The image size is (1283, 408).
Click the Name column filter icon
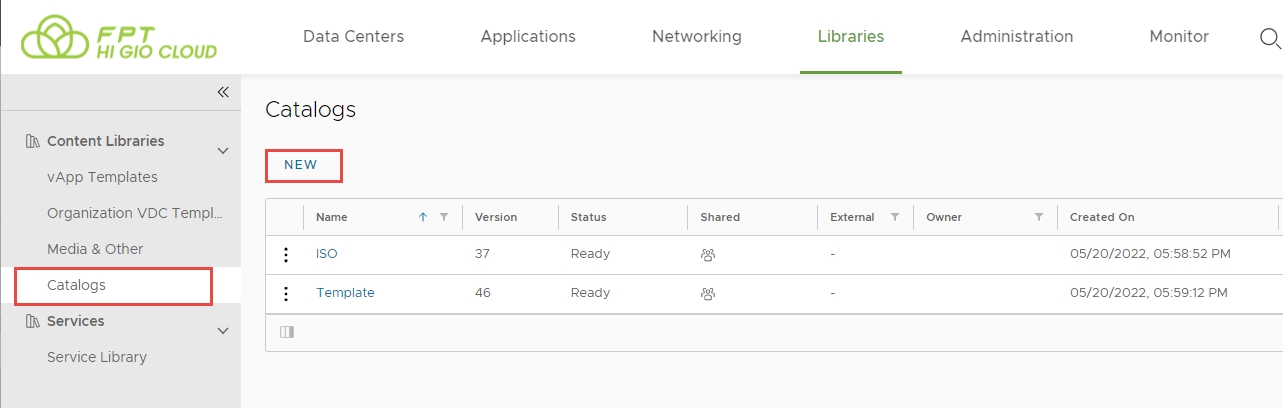click(444, 217)
